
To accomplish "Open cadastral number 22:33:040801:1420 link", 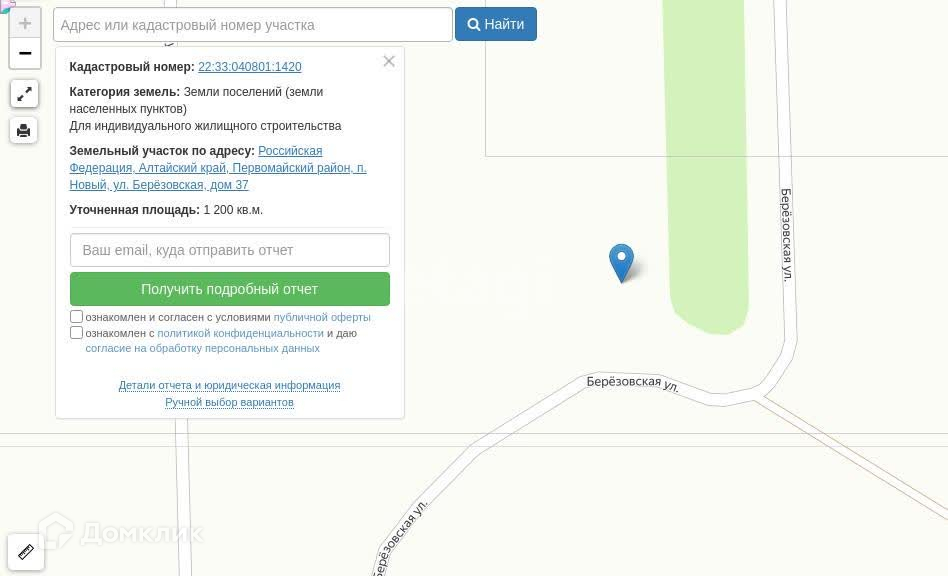I will tap(250, 66).
